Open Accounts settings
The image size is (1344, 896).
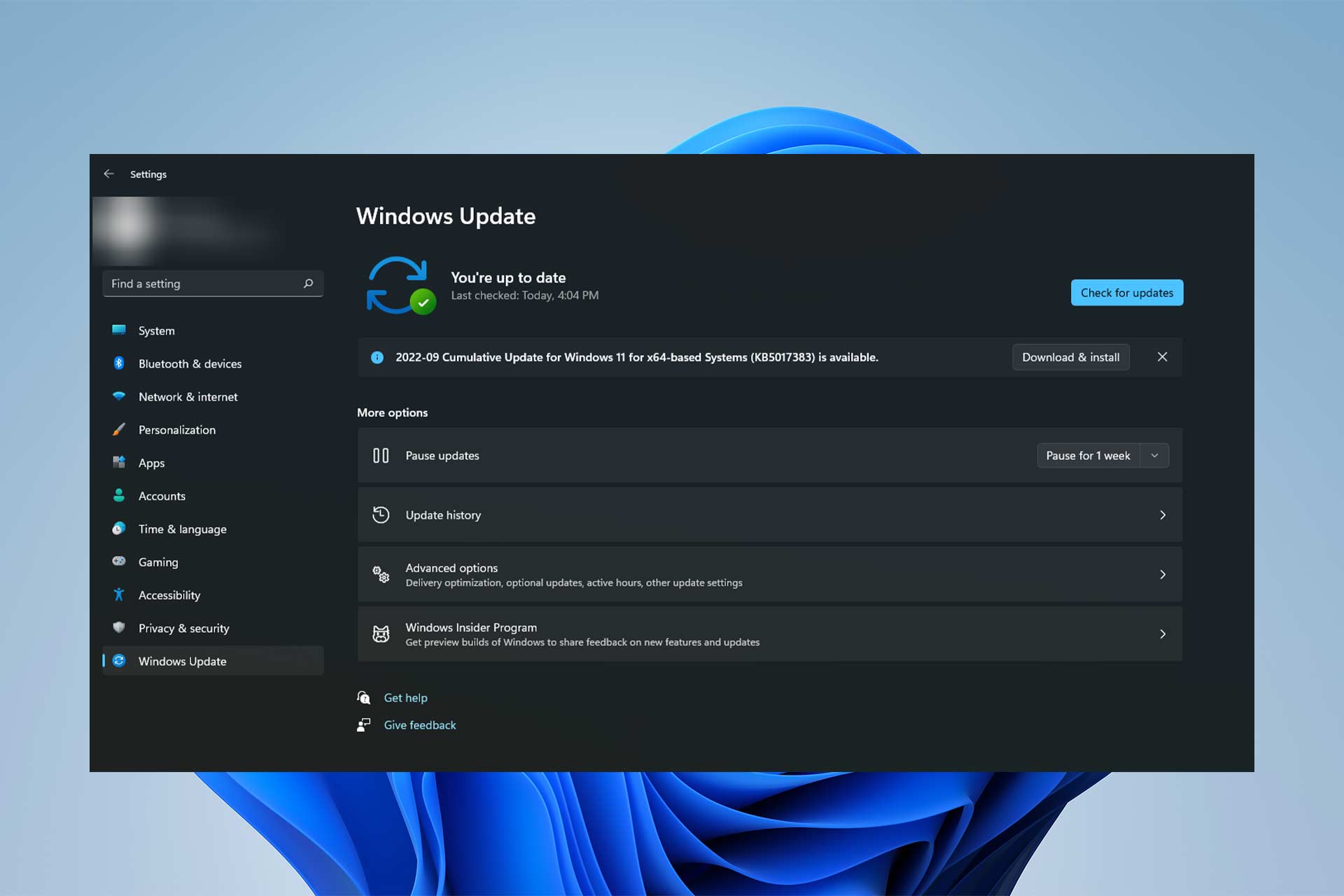(x=213, y=496)
